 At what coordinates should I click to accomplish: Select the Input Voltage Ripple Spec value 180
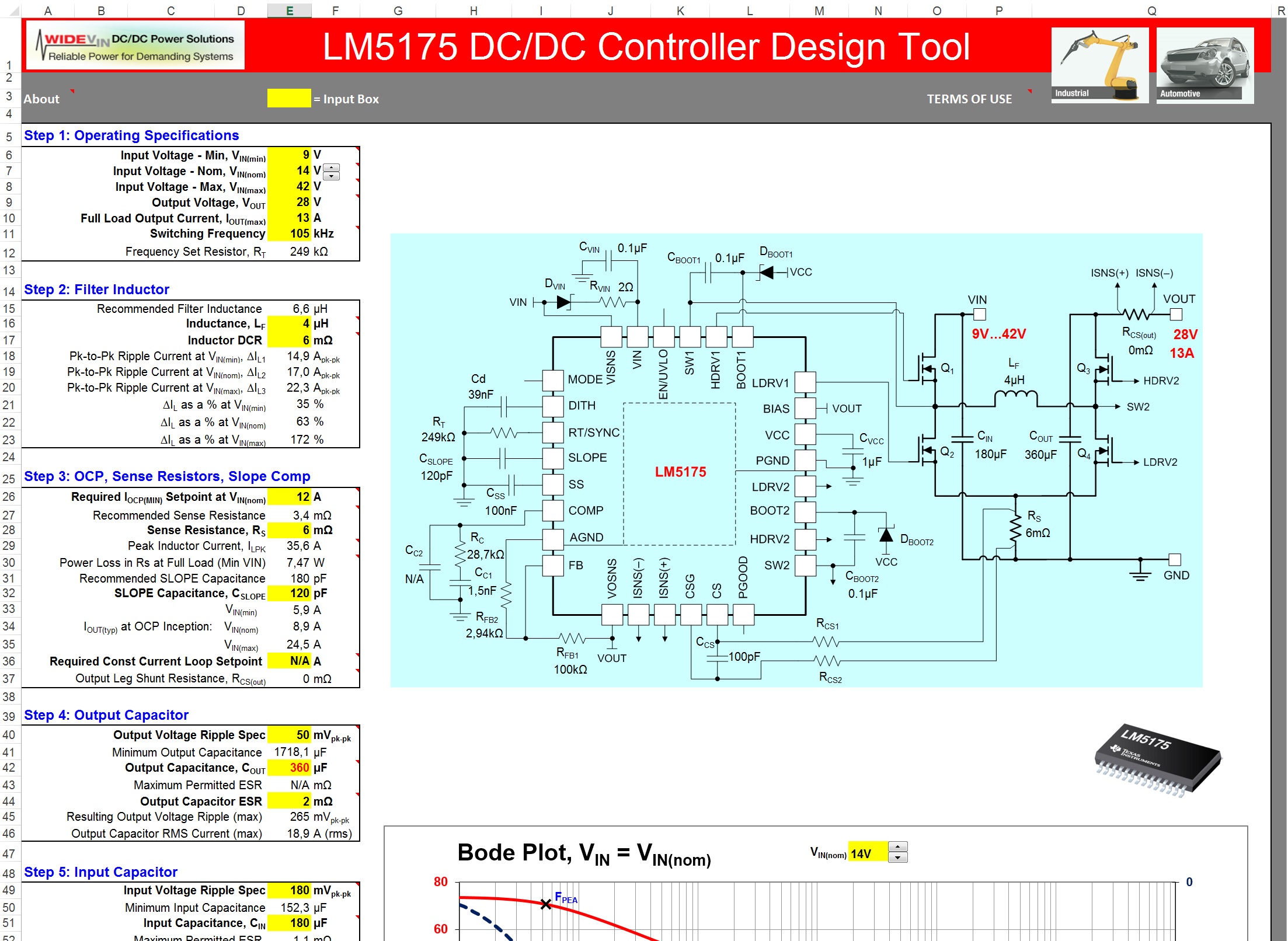(x=289, y=890)
